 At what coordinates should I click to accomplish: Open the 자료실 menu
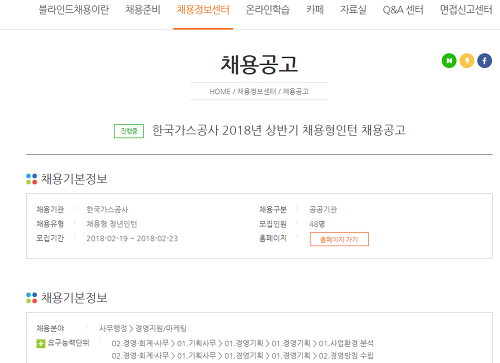coord(353,10)
